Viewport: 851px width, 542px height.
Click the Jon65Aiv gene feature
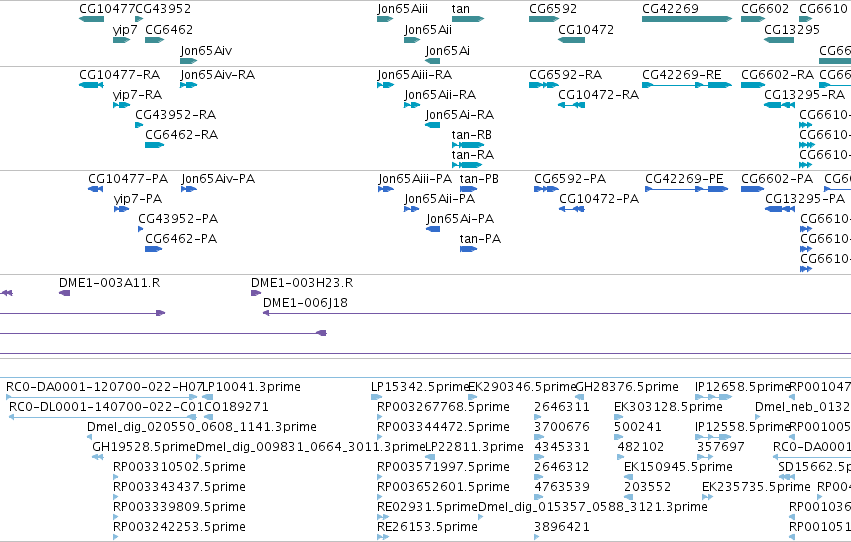tap(188, 61)
